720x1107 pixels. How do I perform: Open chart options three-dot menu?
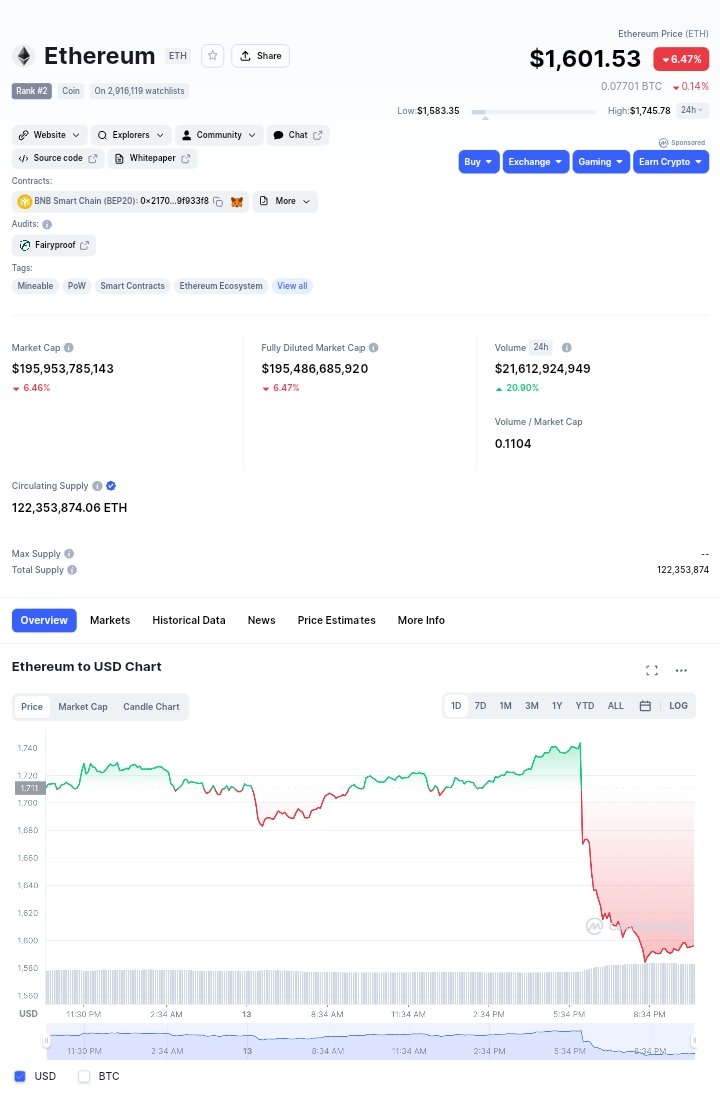click(681, 671)
